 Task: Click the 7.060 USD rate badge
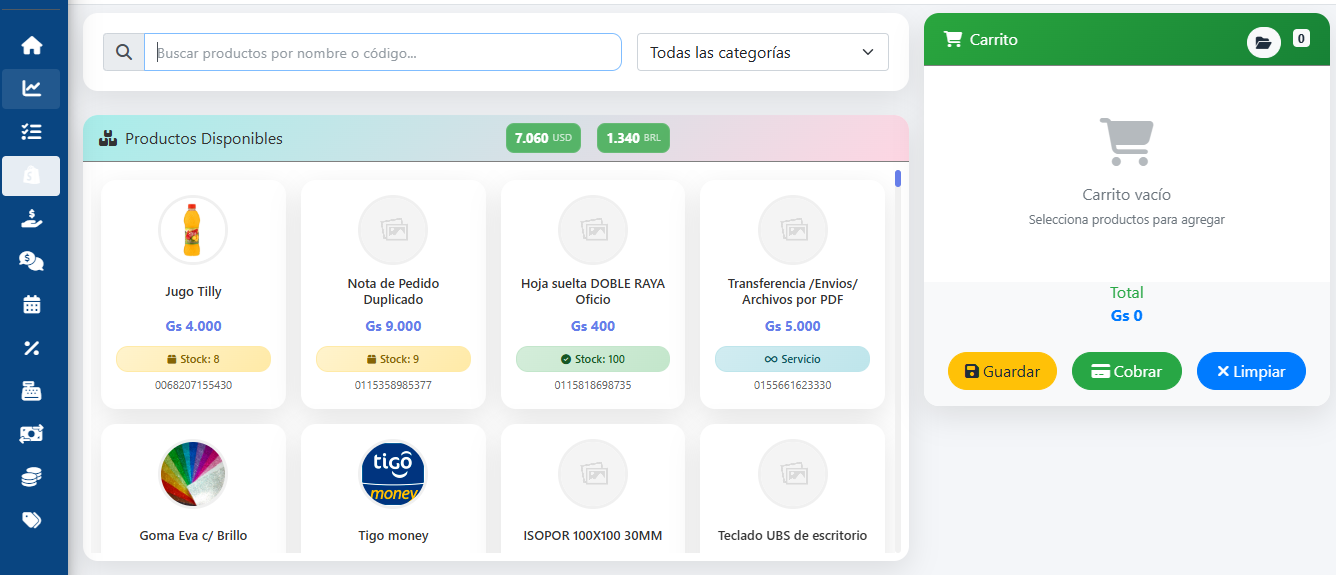tap(543, 138)
